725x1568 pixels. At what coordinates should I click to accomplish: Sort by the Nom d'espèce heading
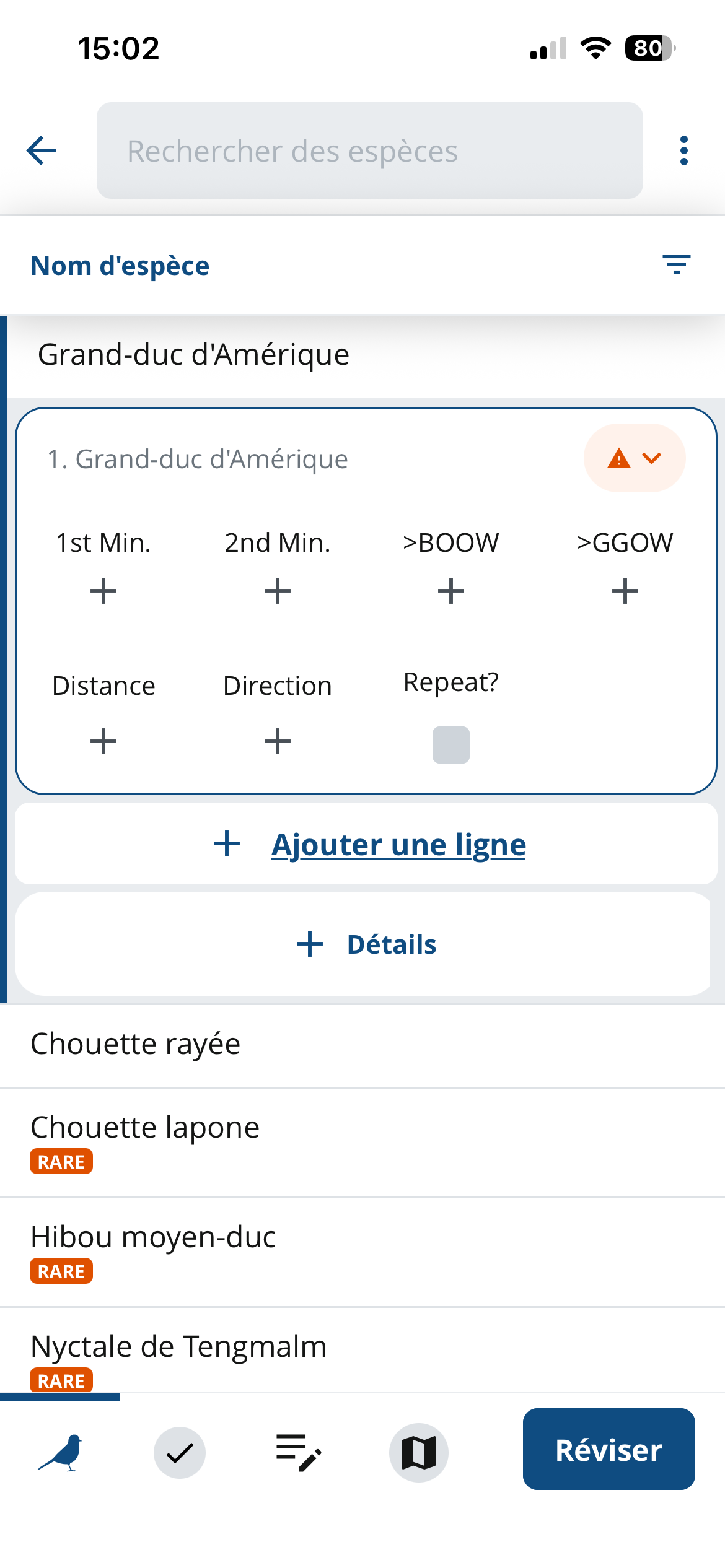pos(120,266)
